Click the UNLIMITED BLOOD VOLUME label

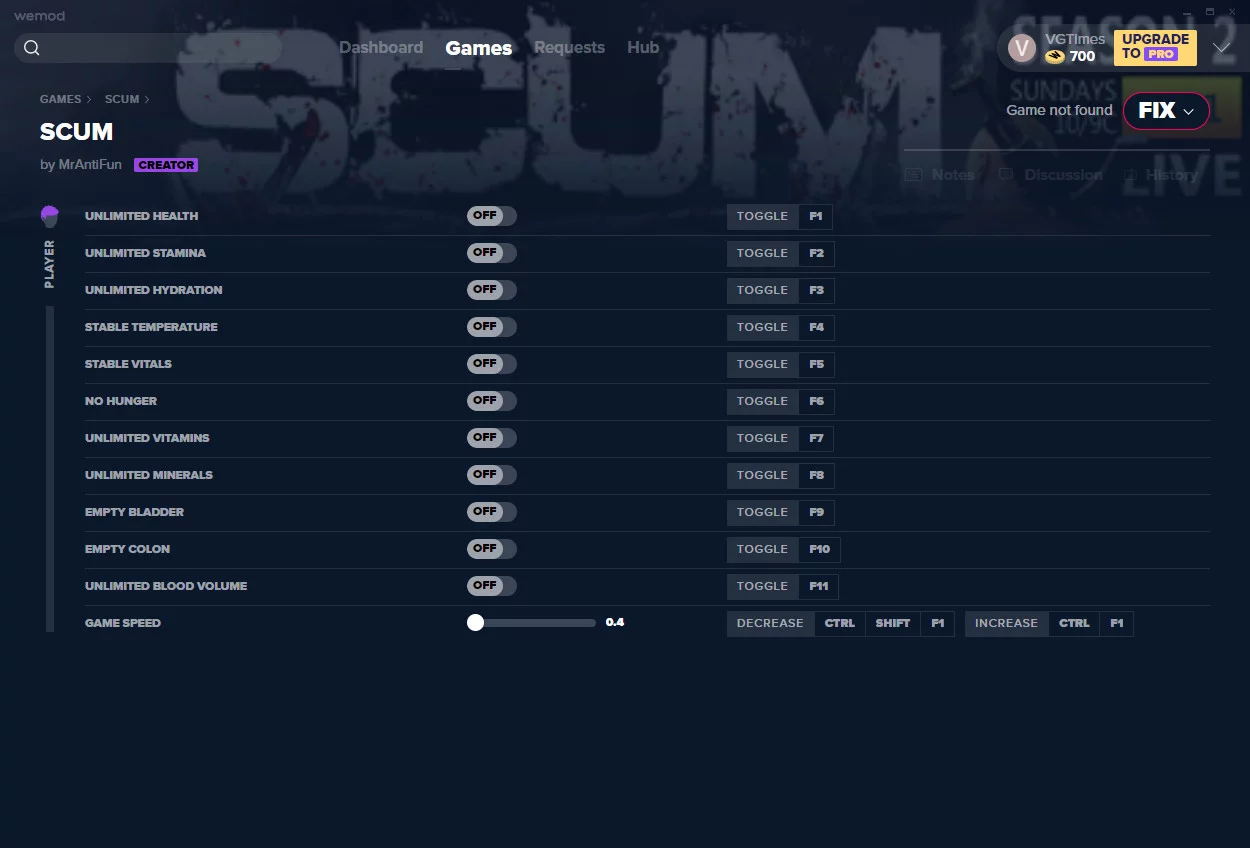coord(166,586)
